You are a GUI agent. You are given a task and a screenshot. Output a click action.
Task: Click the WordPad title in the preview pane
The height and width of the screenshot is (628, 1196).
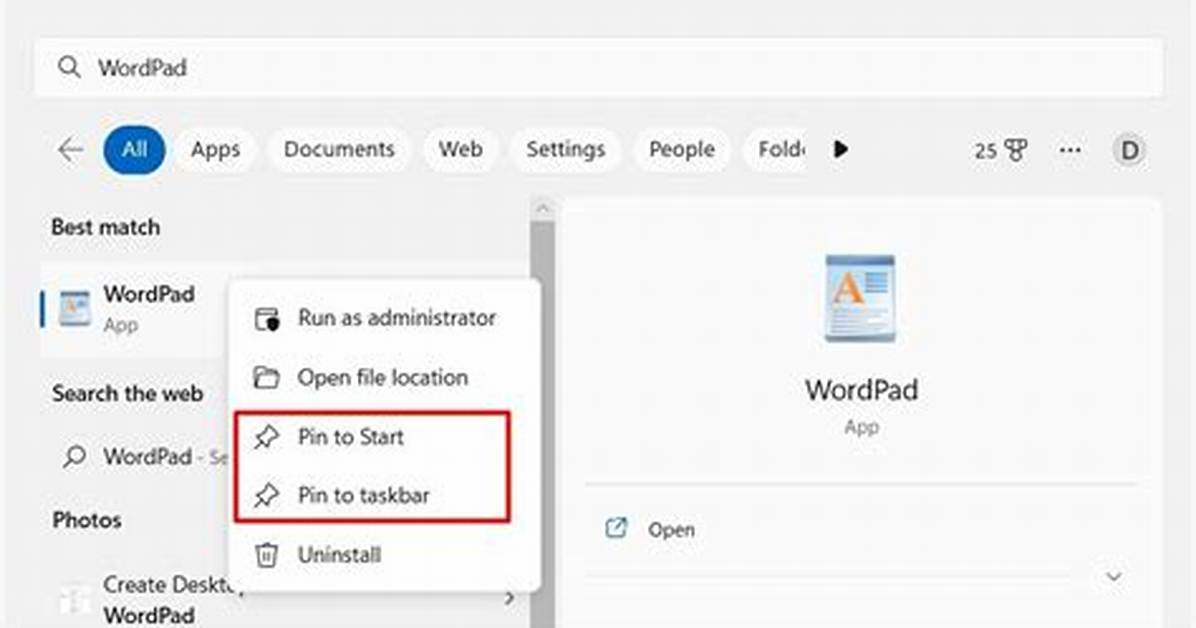click(x=861, y=390)
